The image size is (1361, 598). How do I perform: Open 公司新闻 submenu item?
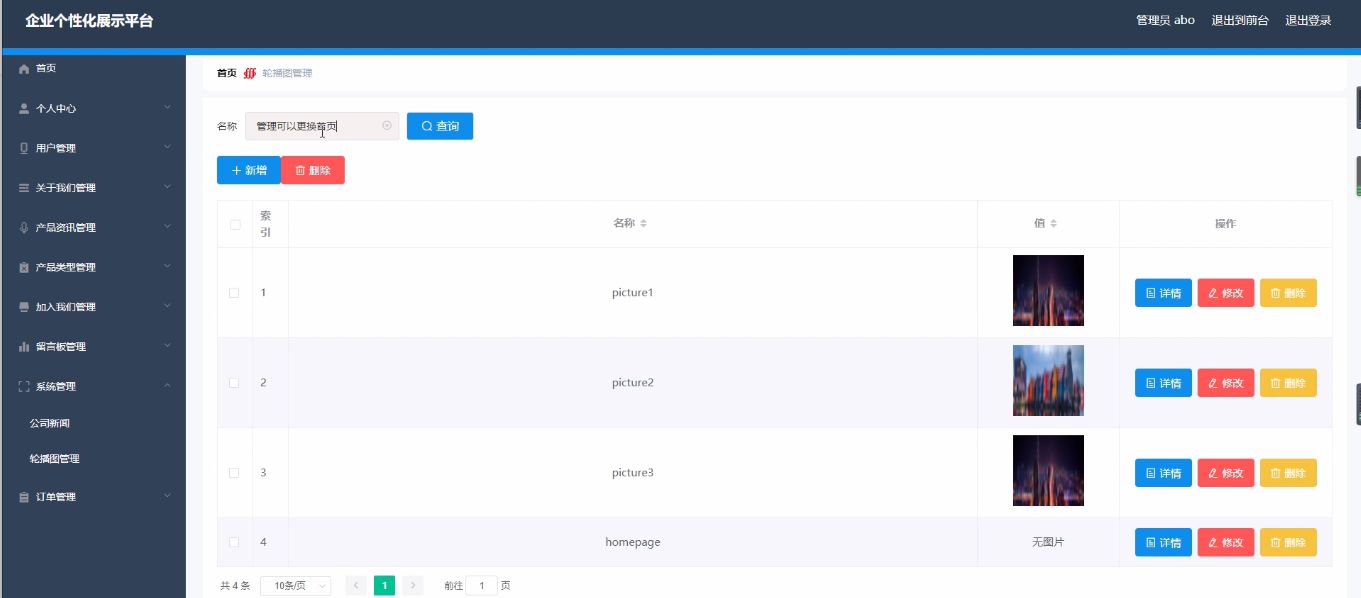click(x=50, y=423)
